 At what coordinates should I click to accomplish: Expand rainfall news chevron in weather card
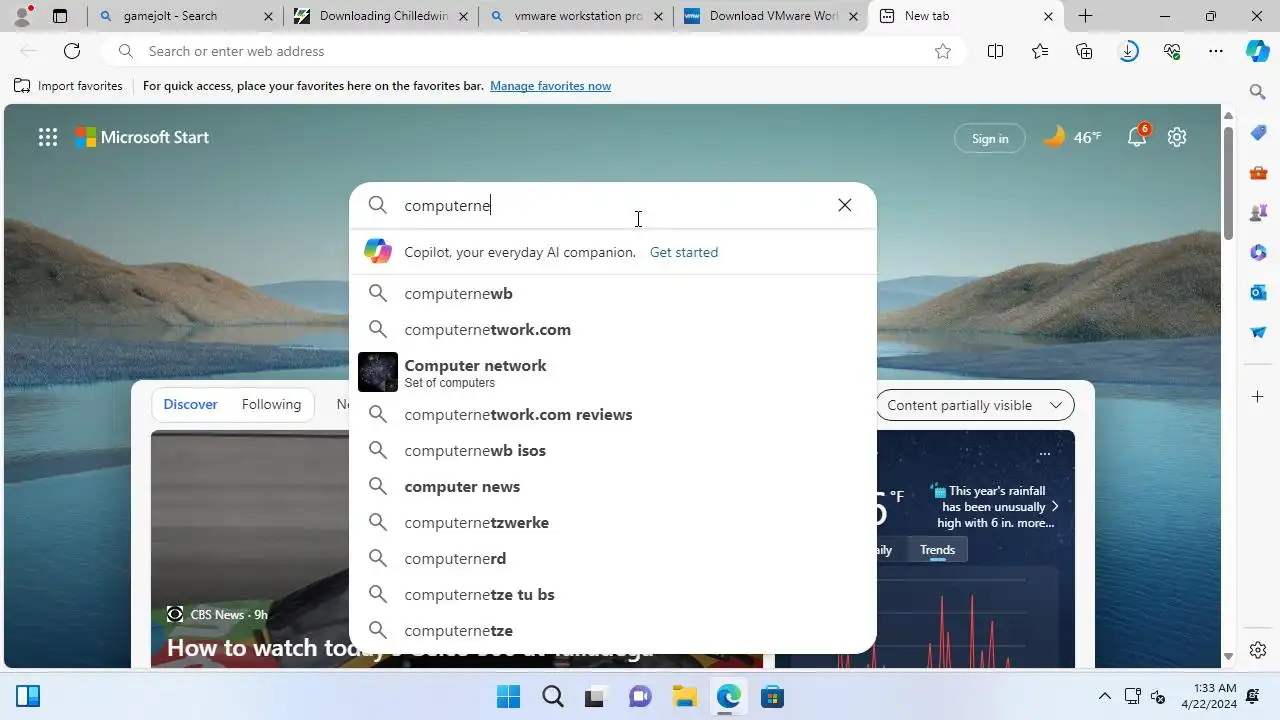pos(1055,507)
